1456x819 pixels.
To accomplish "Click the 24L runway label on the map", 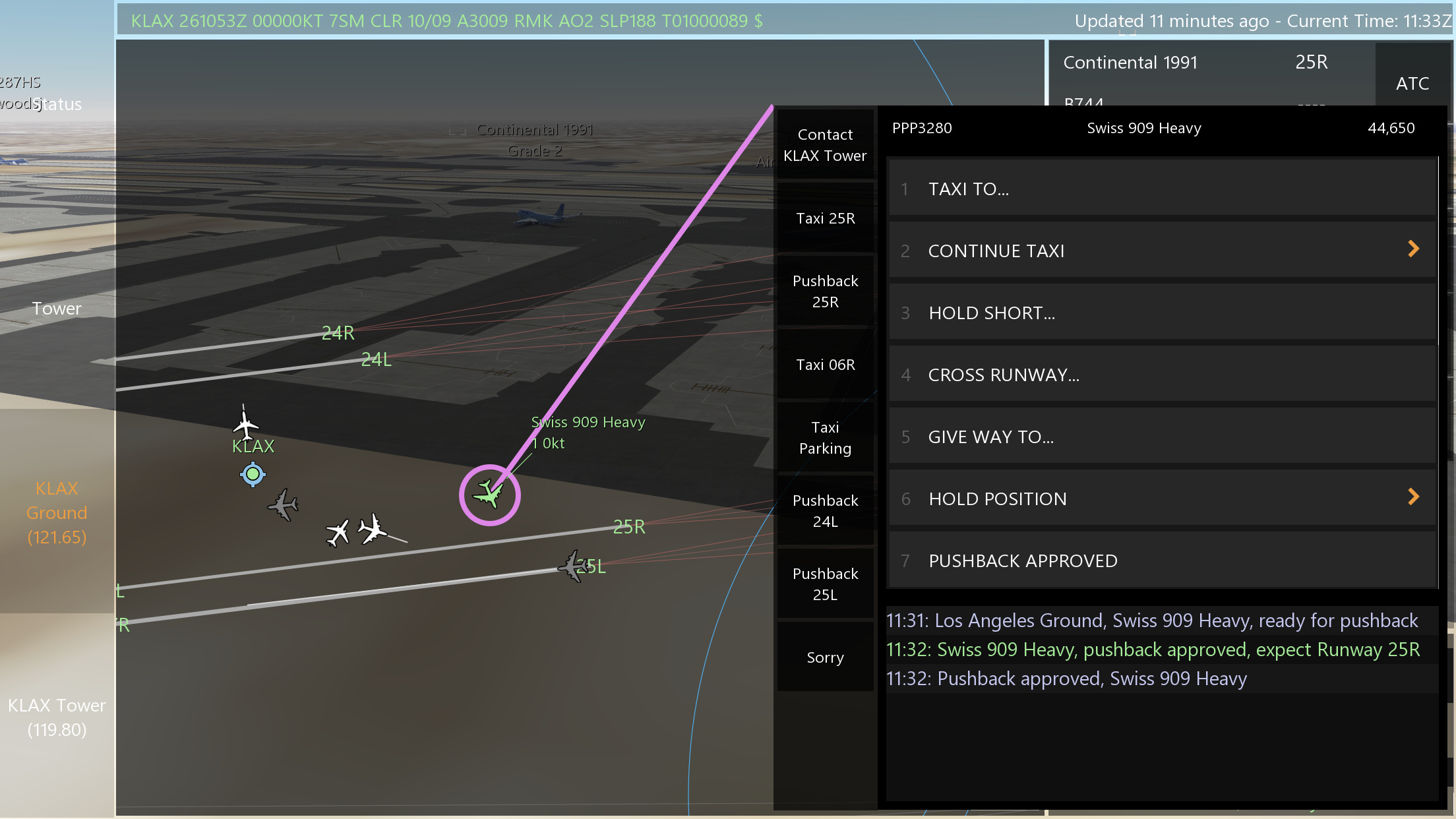I will tap(376, 359).
